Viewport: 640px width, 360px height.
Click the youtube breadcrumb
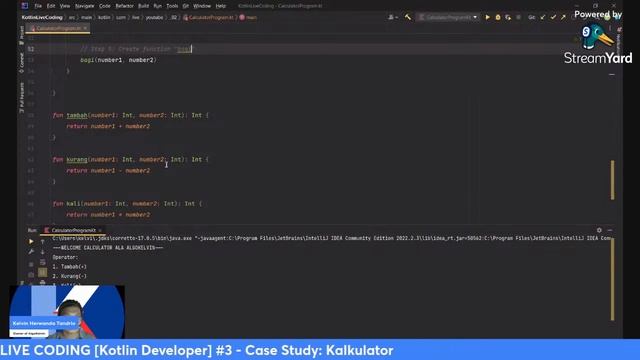pos(154,18)
